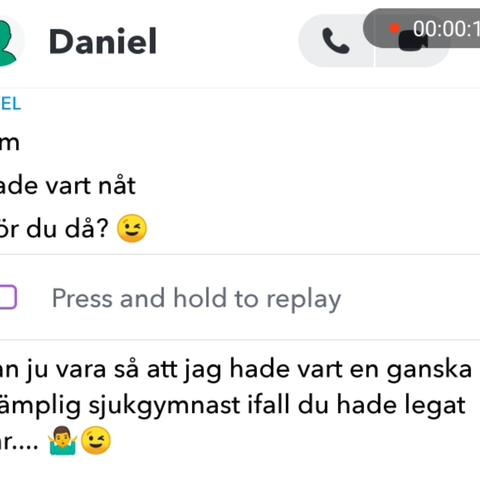The height and width of the screenshot is (480, 480).
Task: Click 'Press and hold to replay'
Action: click(x=197, y=298)
